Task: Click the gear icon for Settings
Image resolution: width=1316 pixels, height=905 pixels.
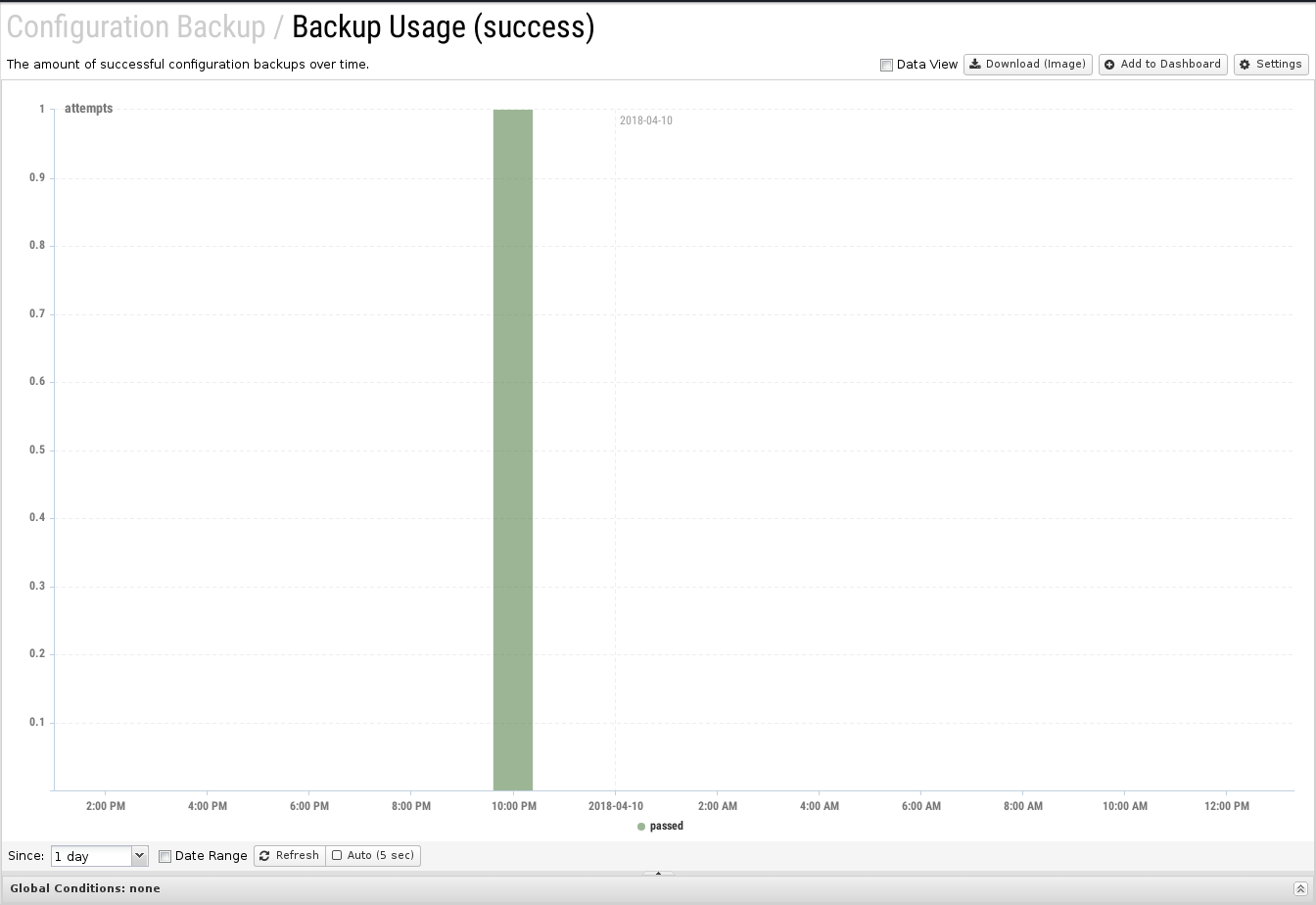Action: (1245, 65)
